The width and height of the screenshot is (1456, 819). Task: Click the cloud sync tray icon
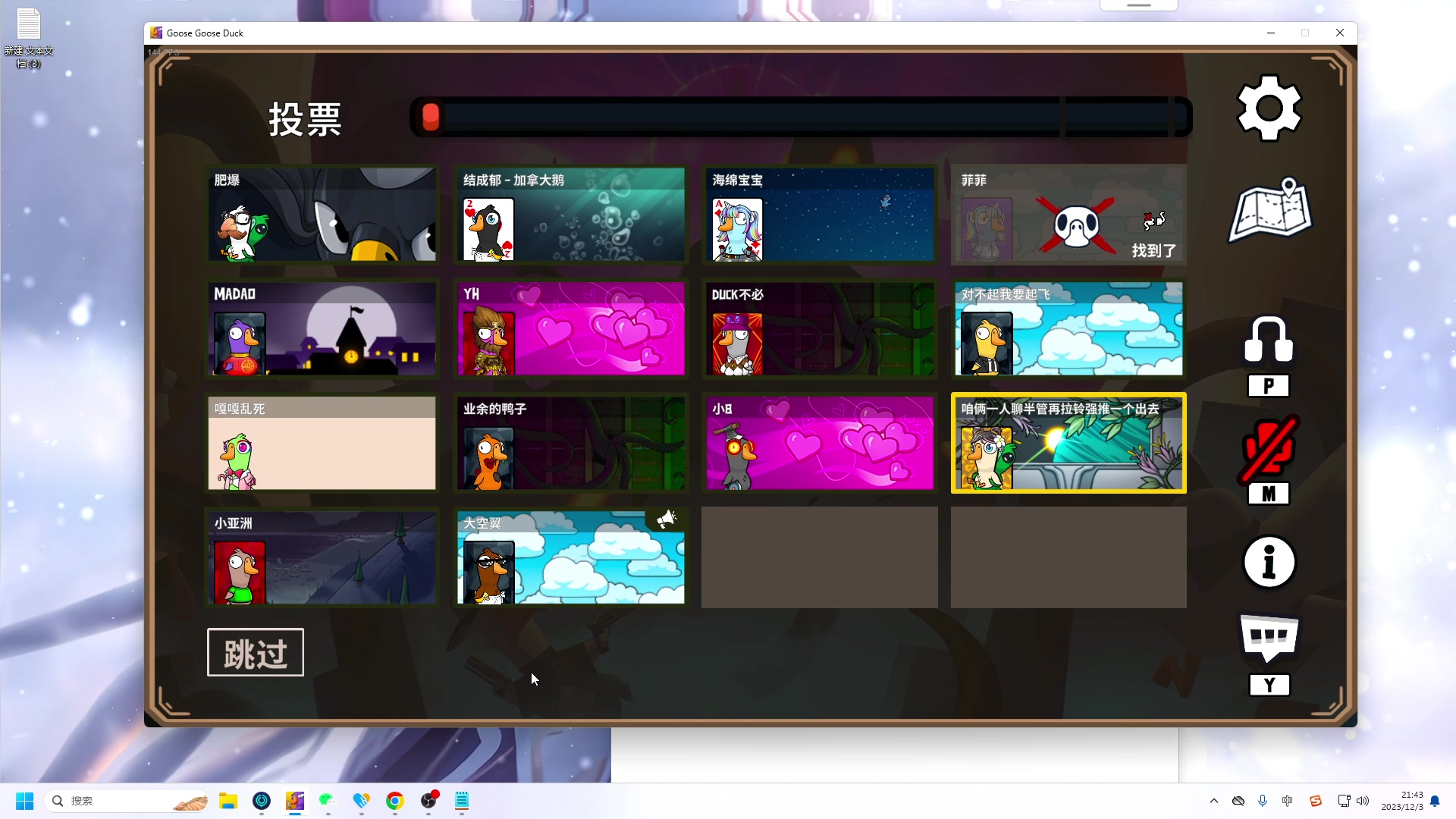tap(1238, 801)
